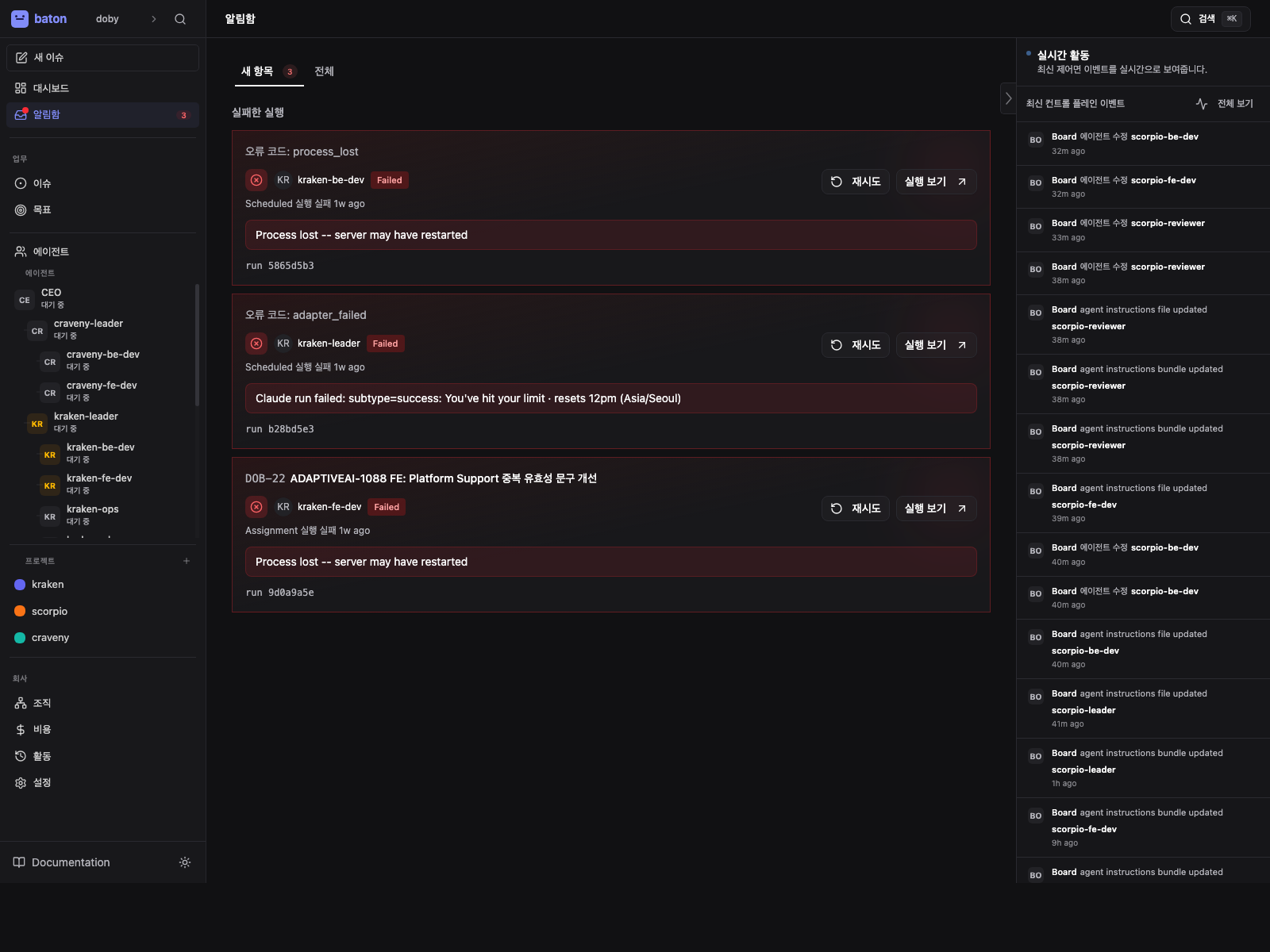Retry the kraken-leader failed run
Viewport: 1270px width, 952px height.
pos(856,345)
